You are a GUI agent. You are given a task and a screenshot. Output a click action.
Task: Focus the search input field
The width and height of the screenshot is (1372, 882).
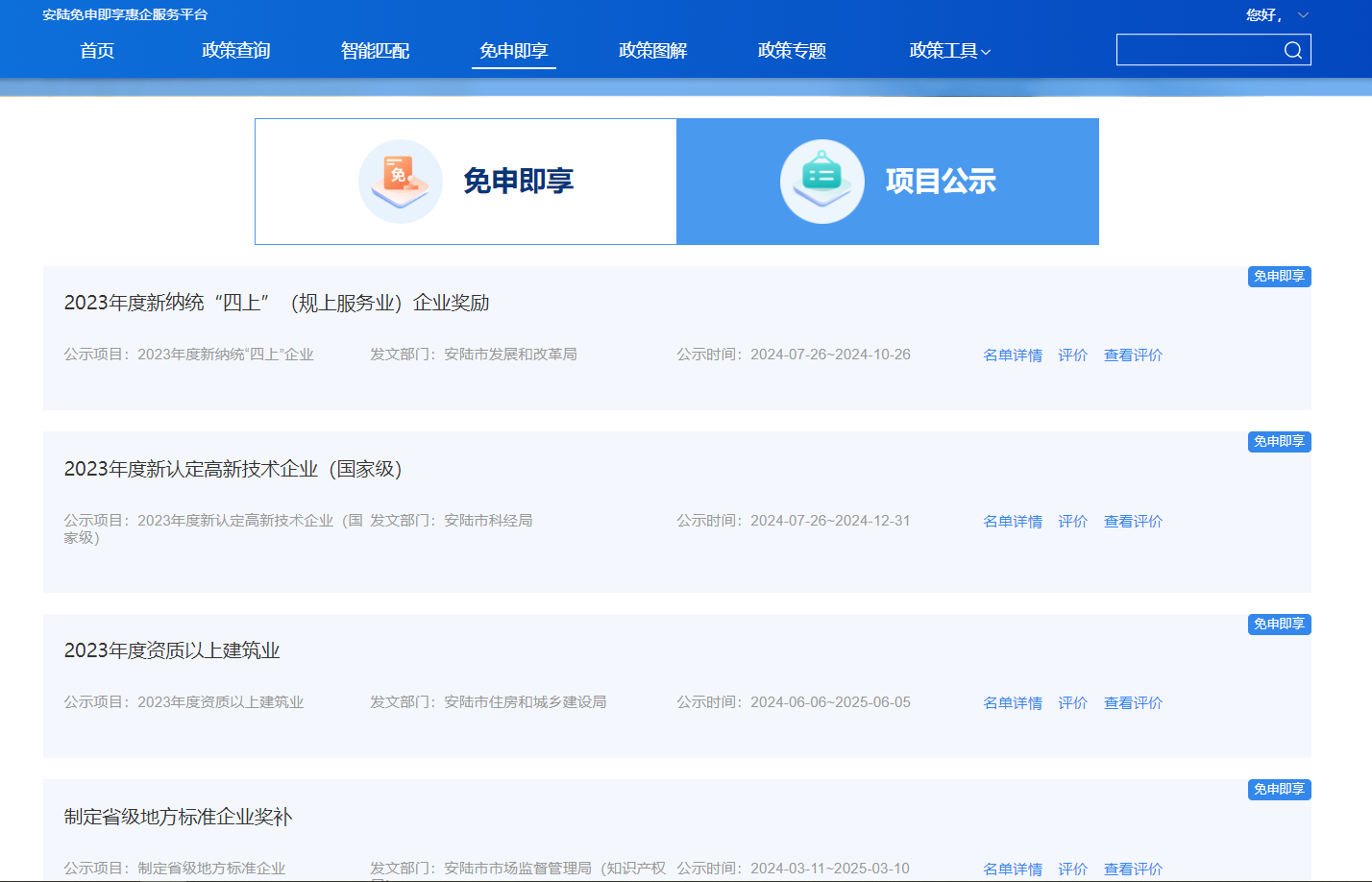[1197, 50]
